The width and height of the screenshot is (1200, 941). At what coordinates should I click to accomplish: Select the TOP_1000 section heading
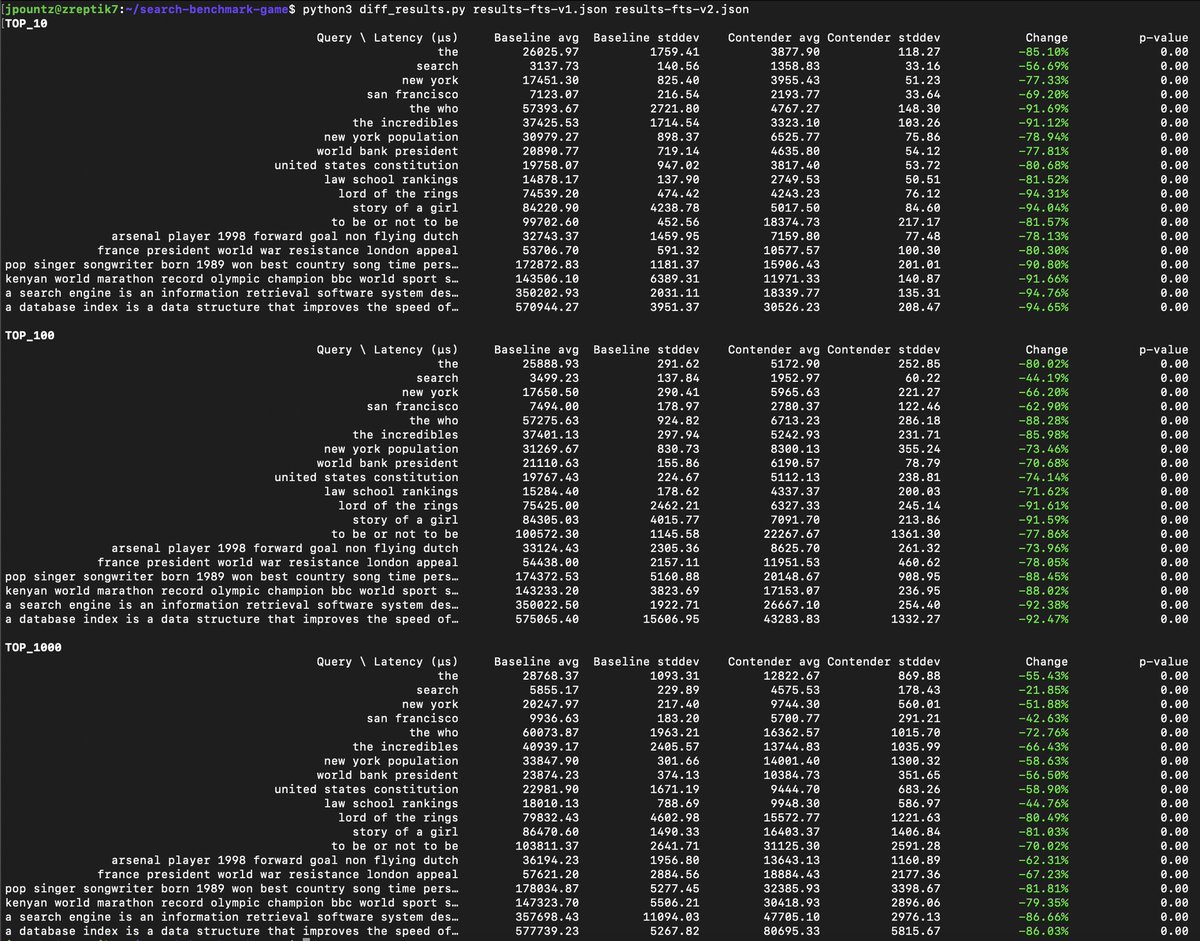(33, 648)
